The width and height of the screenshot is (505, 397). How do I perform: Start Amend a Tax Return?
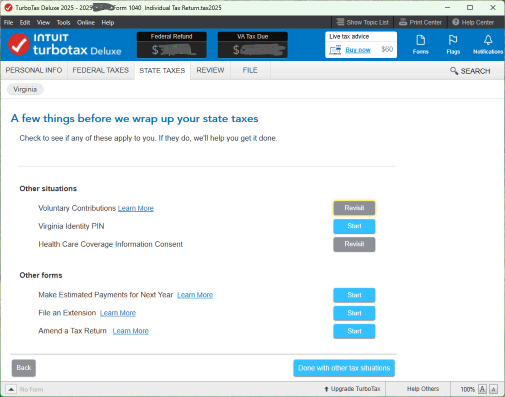click(354, 331)
